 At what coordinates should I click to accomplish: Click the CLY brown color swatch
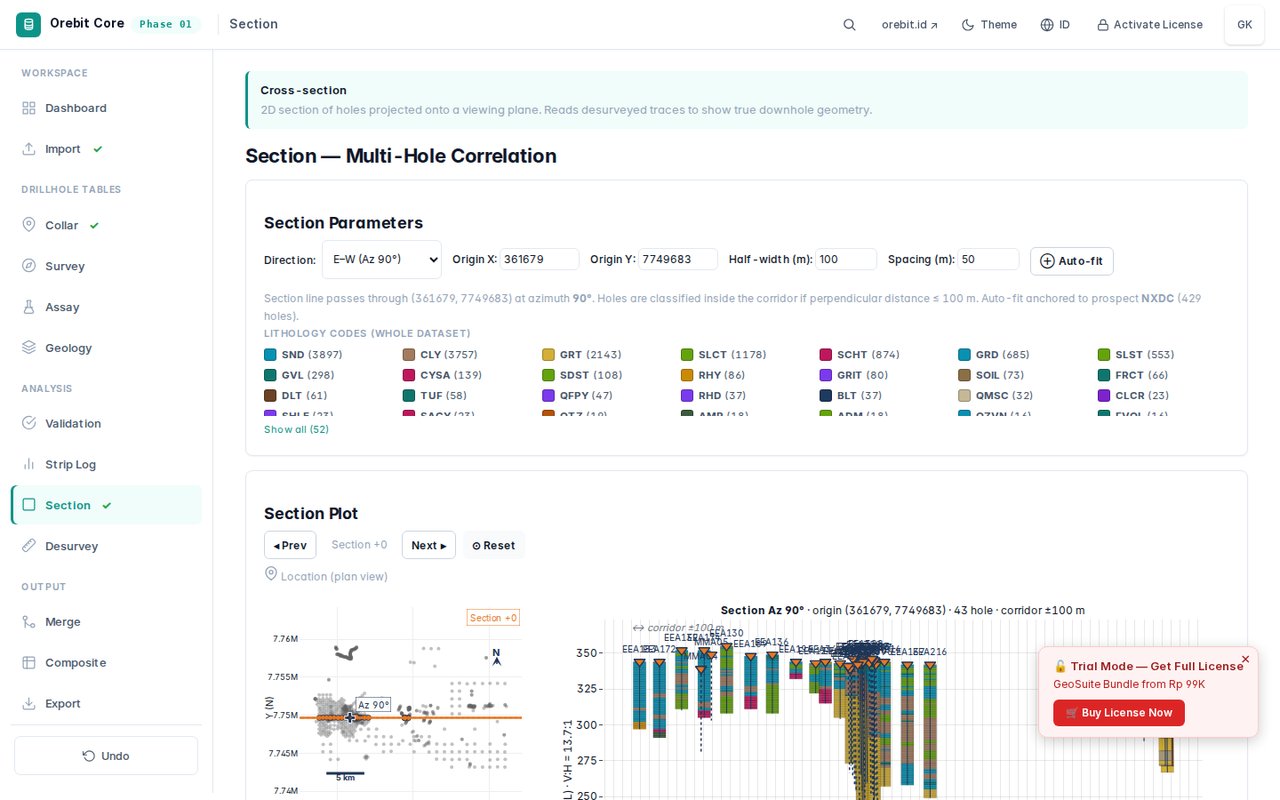tap(409, 355)
